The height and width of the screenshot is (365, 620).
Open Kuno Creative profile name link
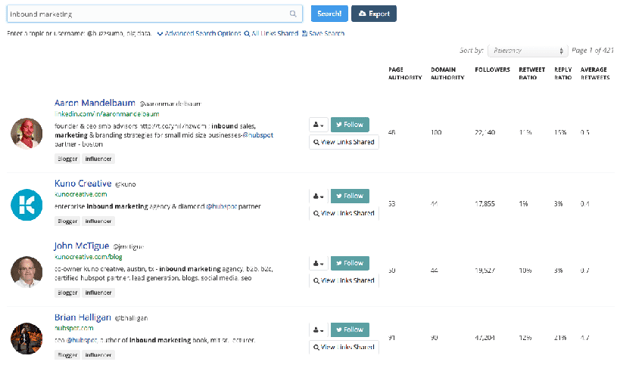click(83, 183)
